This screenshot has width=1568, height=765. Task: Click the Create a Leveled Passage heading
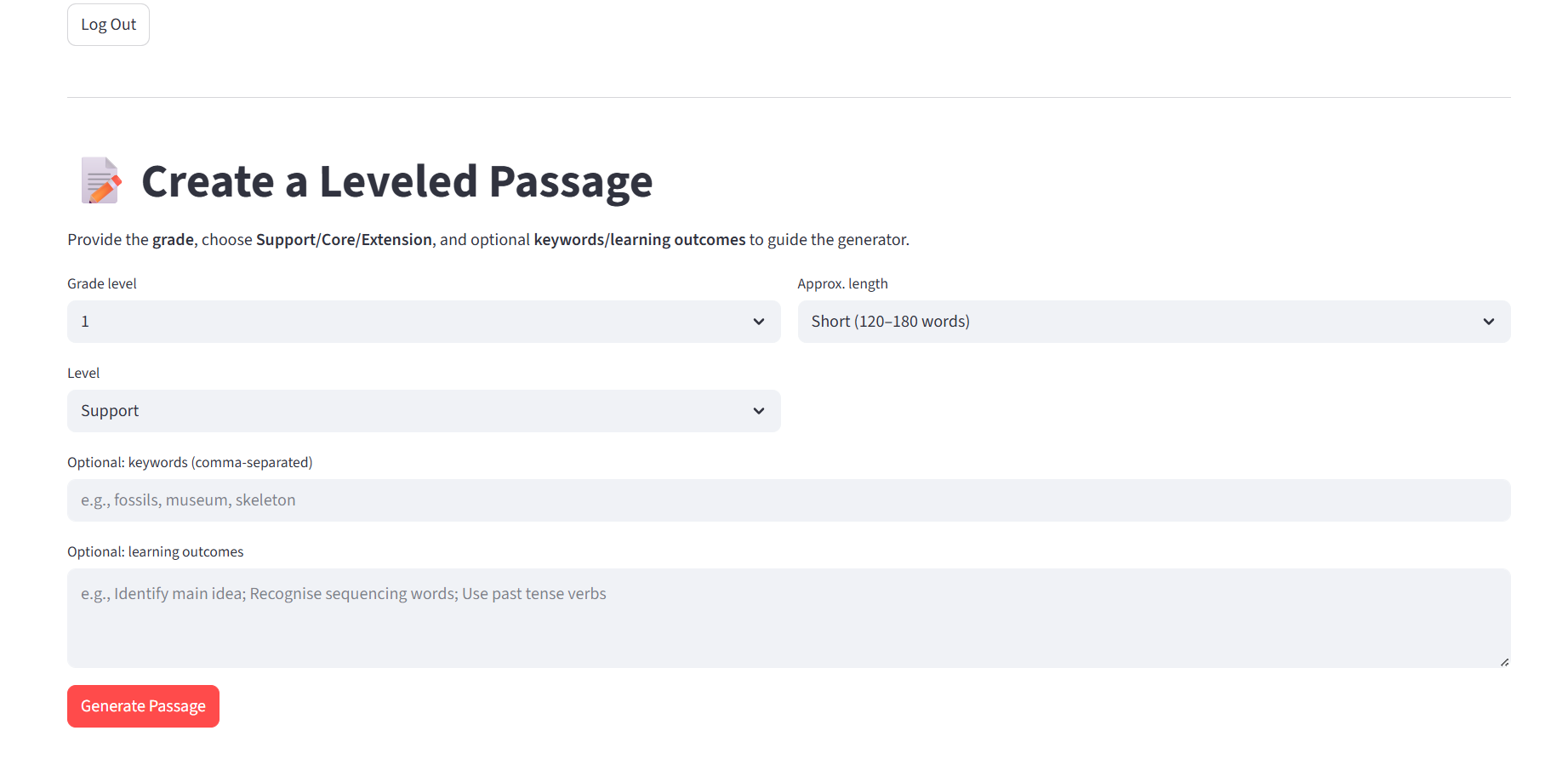point(397,181)
